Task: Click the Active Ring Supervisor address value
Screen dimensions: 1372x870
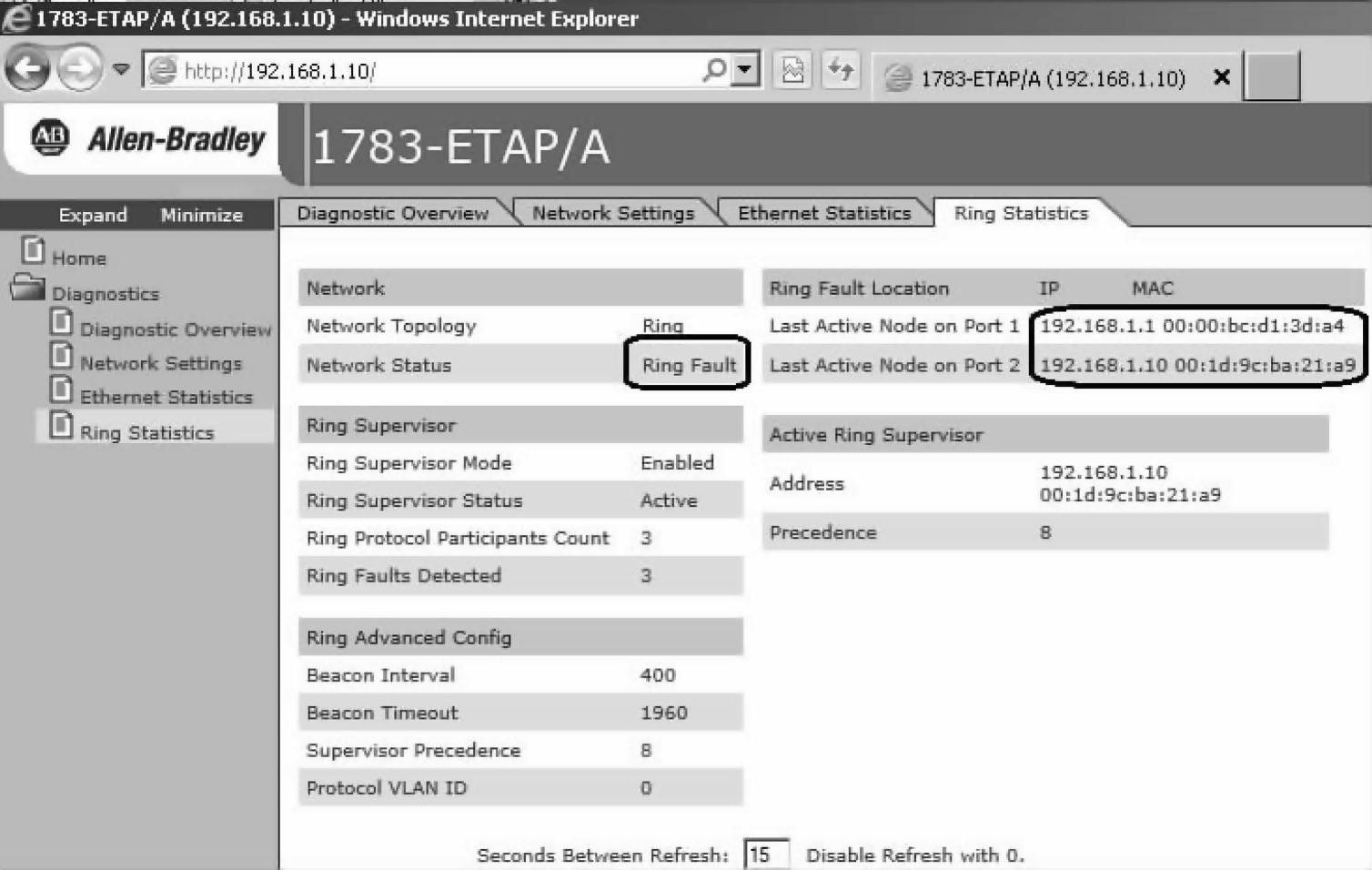Action: 1130,483
